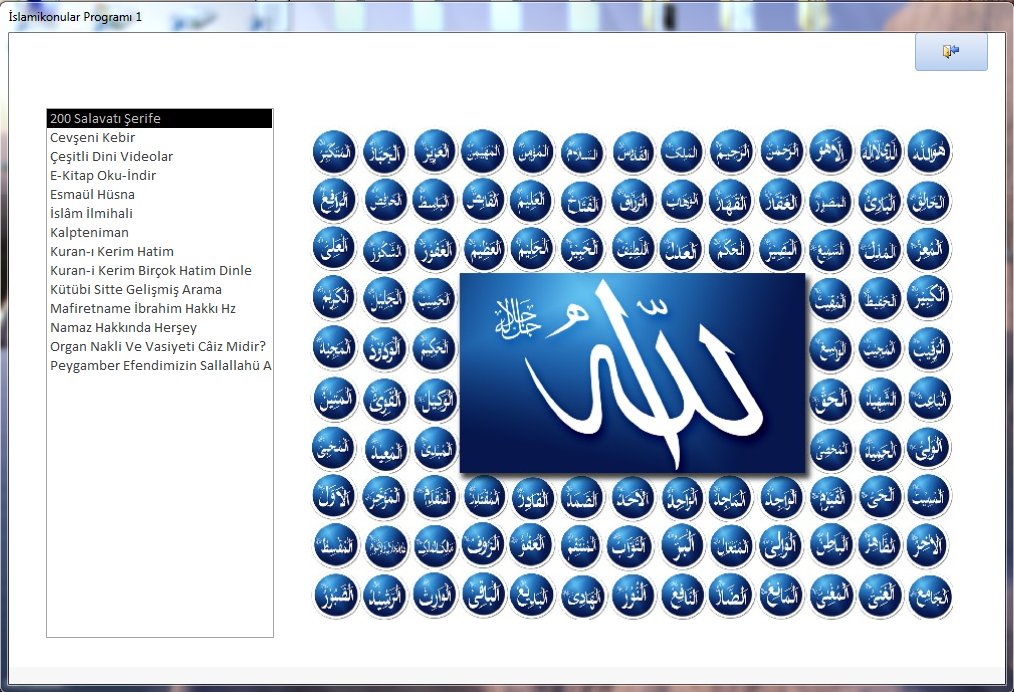1014x692 pixels.
Task: Click the Al-Awwal (الأول) name medallion
Action: (x=335, y=495)
